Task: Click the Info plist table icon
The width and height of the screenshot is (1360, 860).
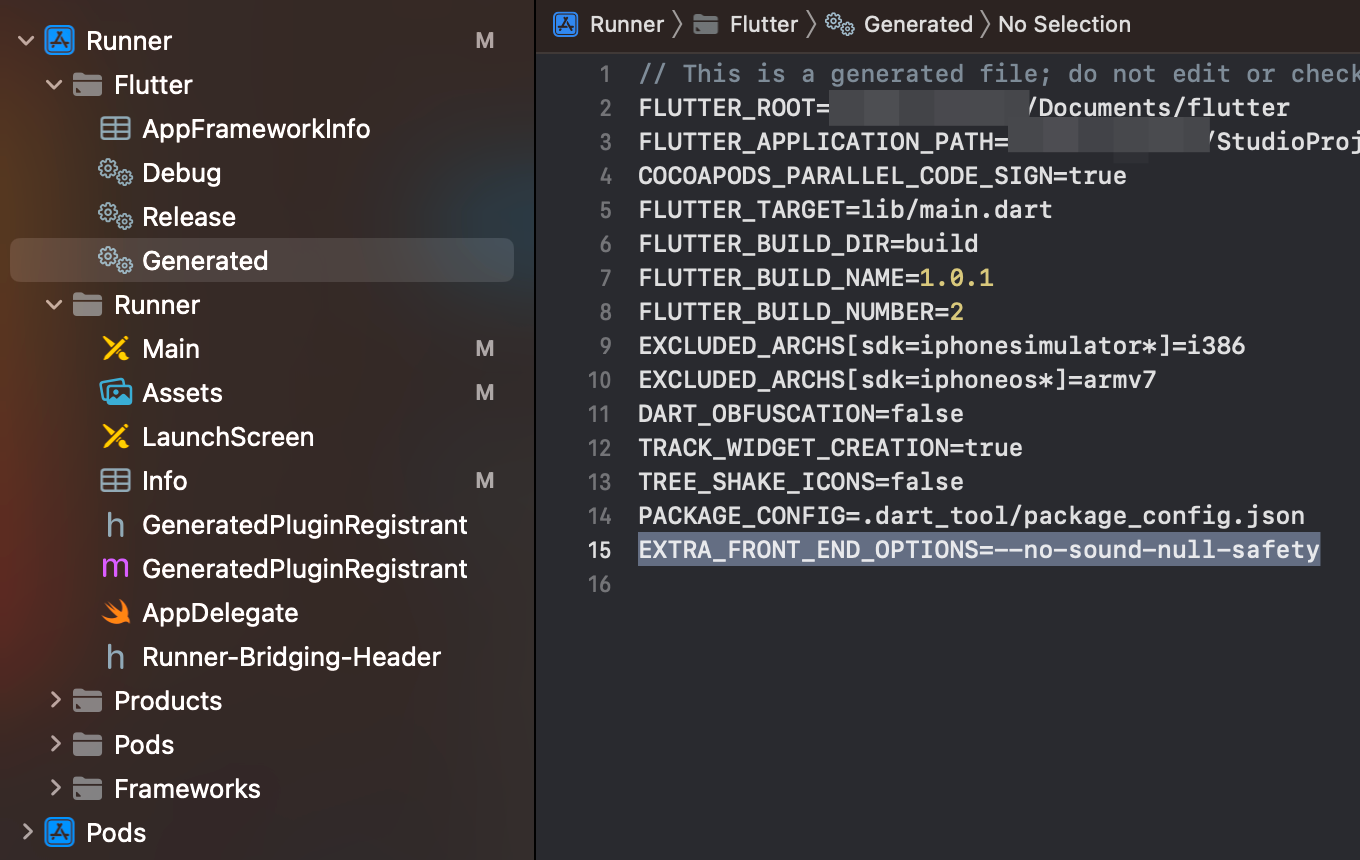Action: [x=116, y=481]
